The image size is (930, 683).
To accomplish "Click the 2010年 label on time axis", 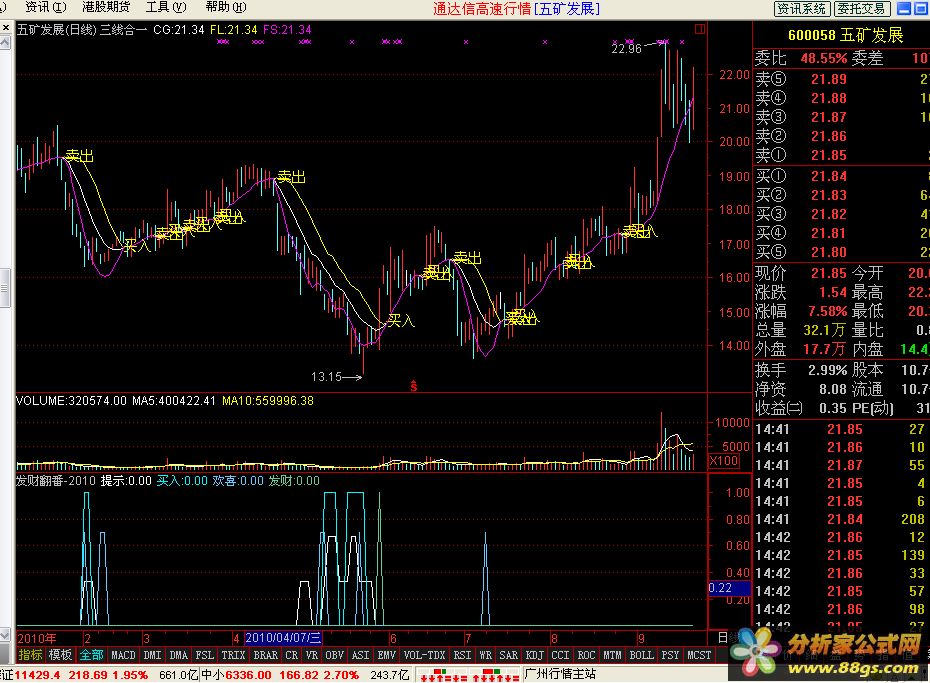I will point(37,639).
